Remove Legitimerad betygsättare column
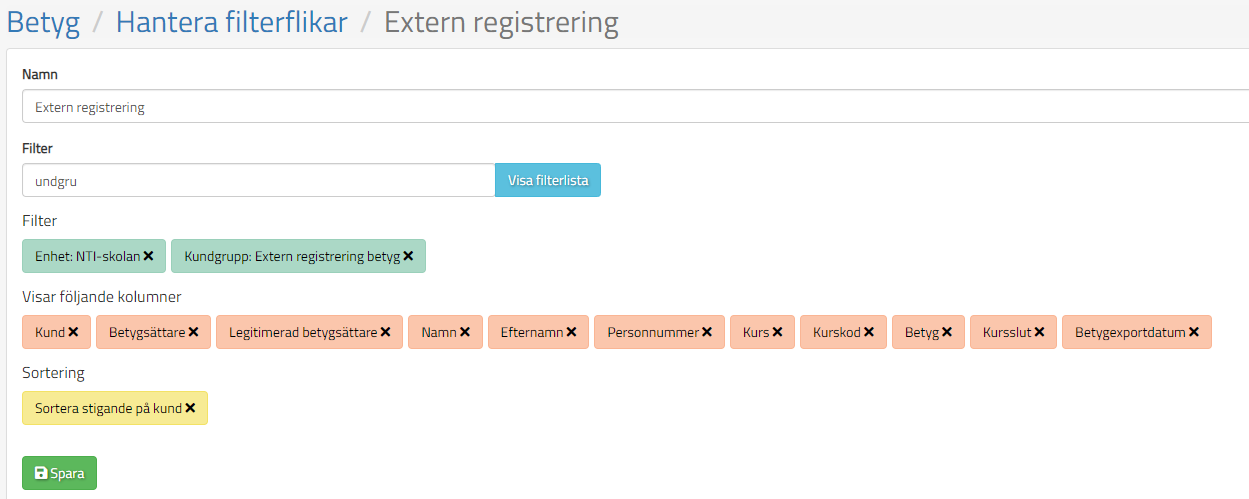1249x499 pixels. click(385, 332)
